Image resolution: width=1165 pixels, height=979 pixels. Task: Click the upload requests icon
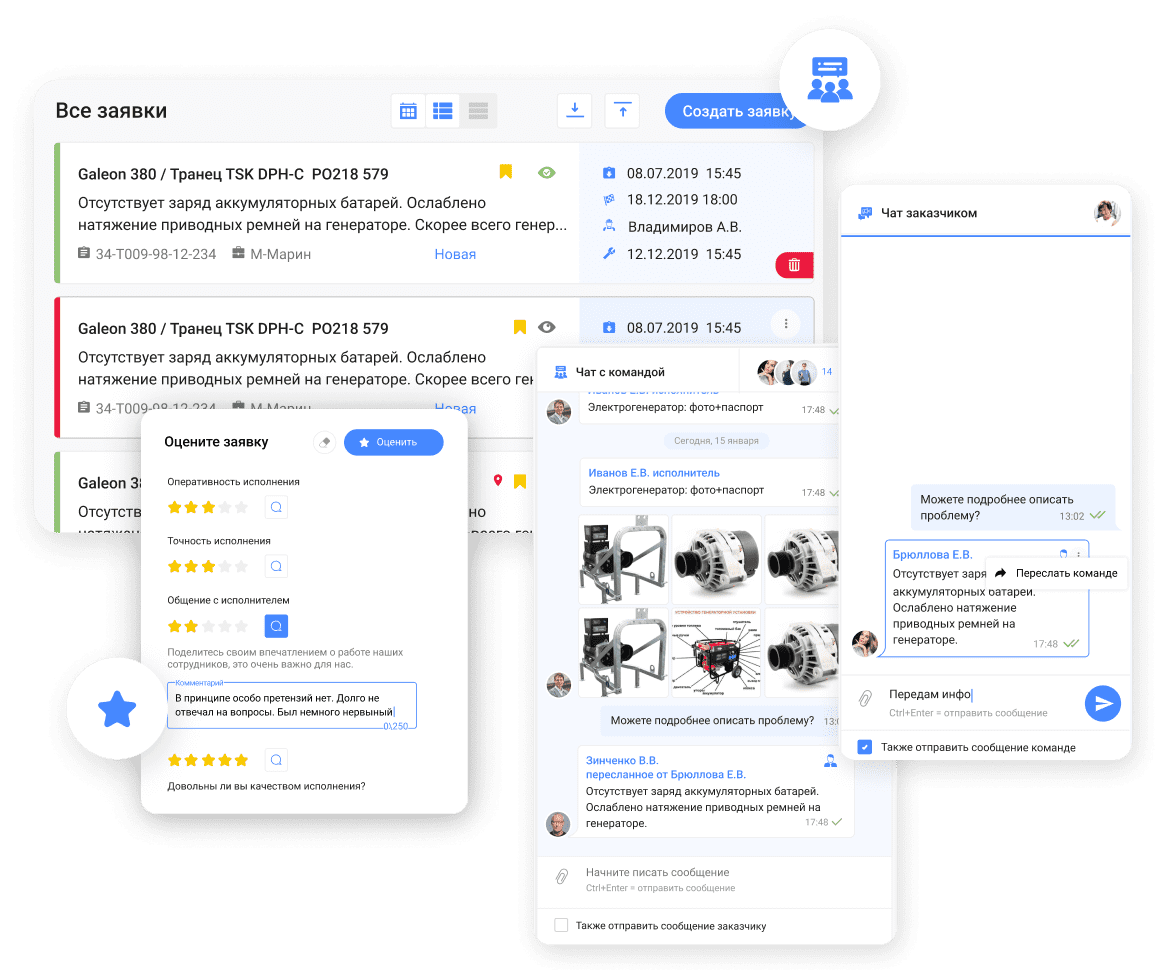(x=623, y=111)
